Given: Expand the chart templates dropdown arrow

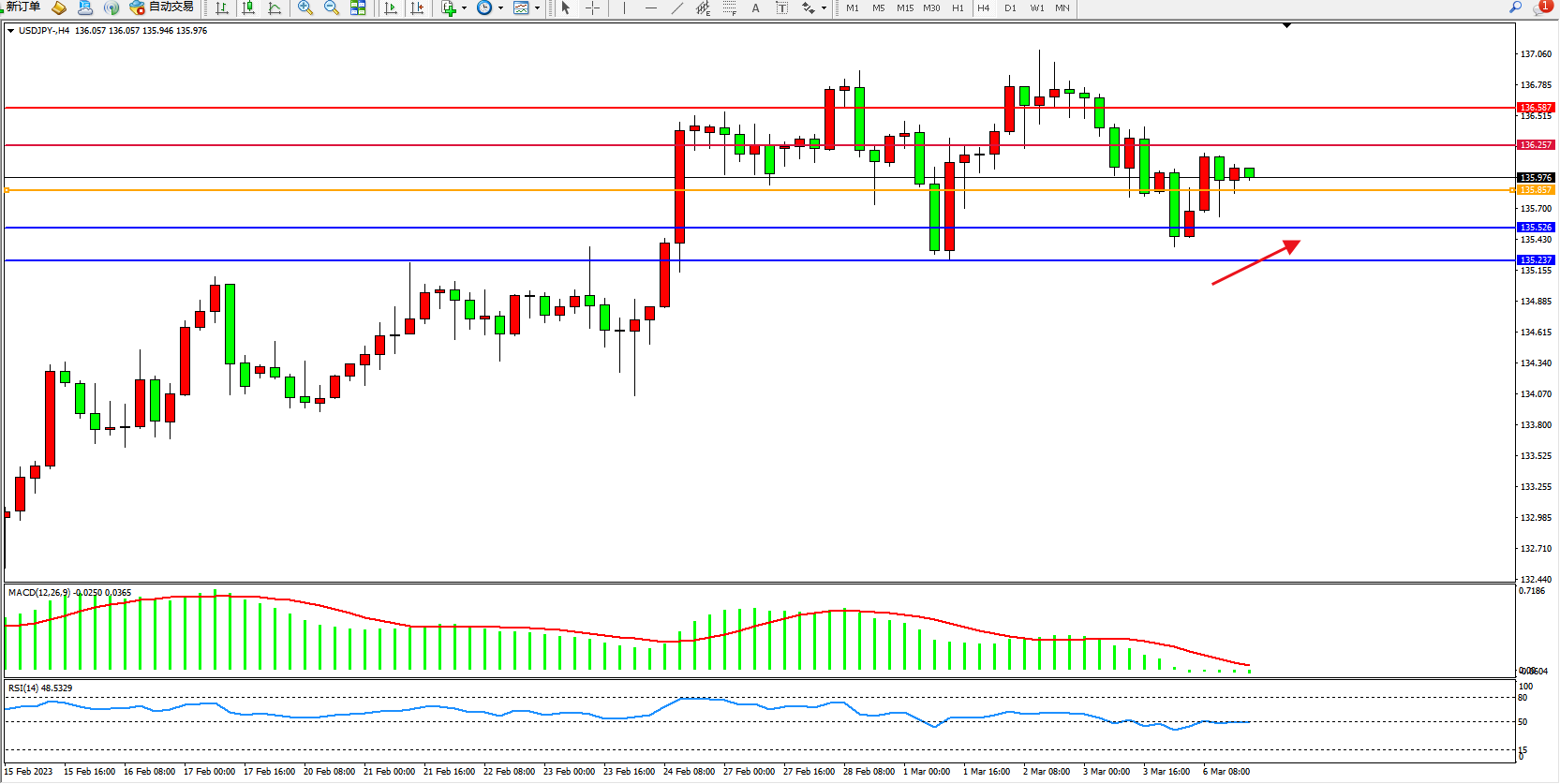Looking at the screenshot, I should coord(537,8).
